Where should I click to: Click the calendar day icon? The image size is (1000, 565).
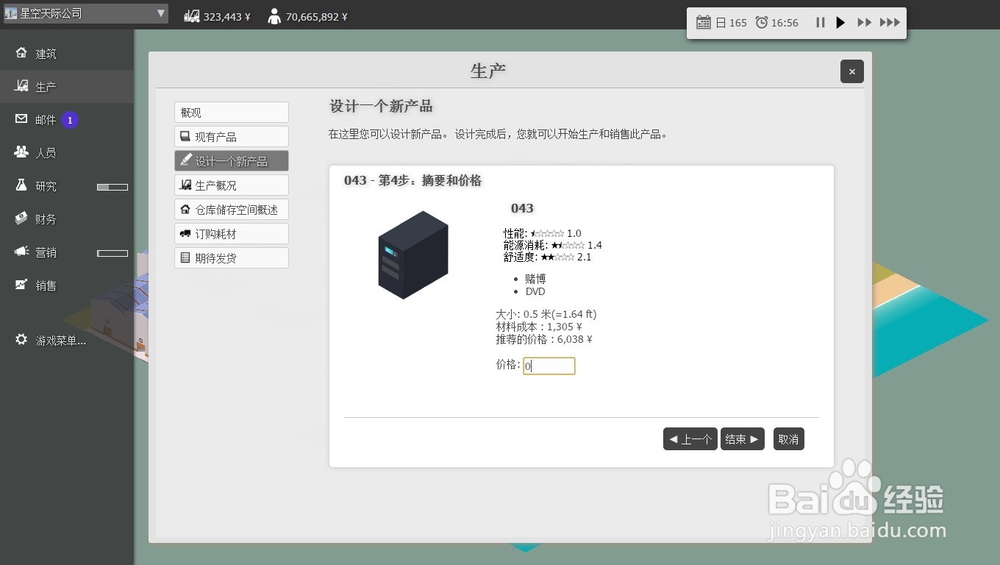click(x=703, y=22)
